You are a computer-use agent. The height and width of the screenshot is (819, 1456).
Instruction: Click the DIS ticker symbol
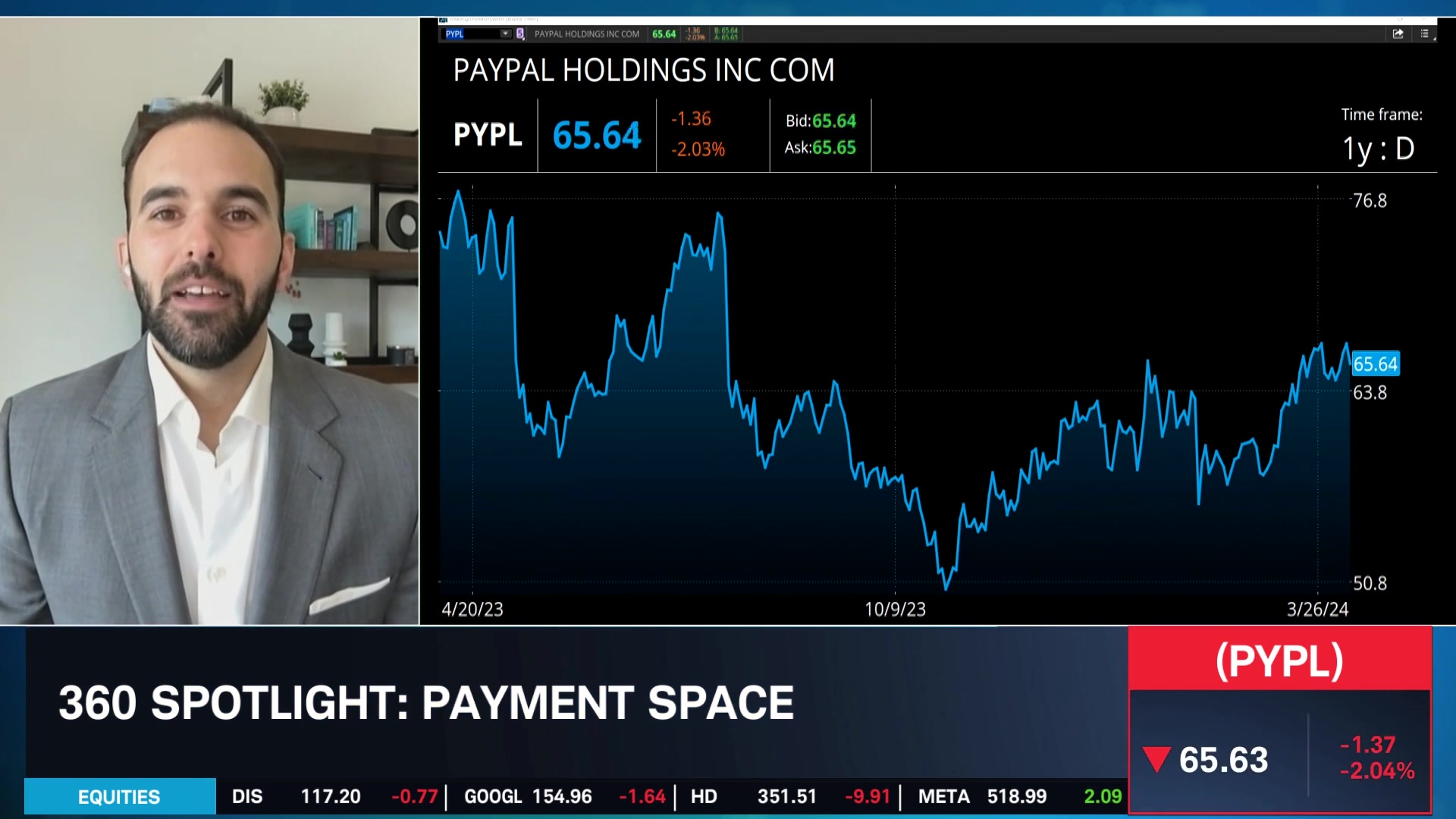click(247, 797)
